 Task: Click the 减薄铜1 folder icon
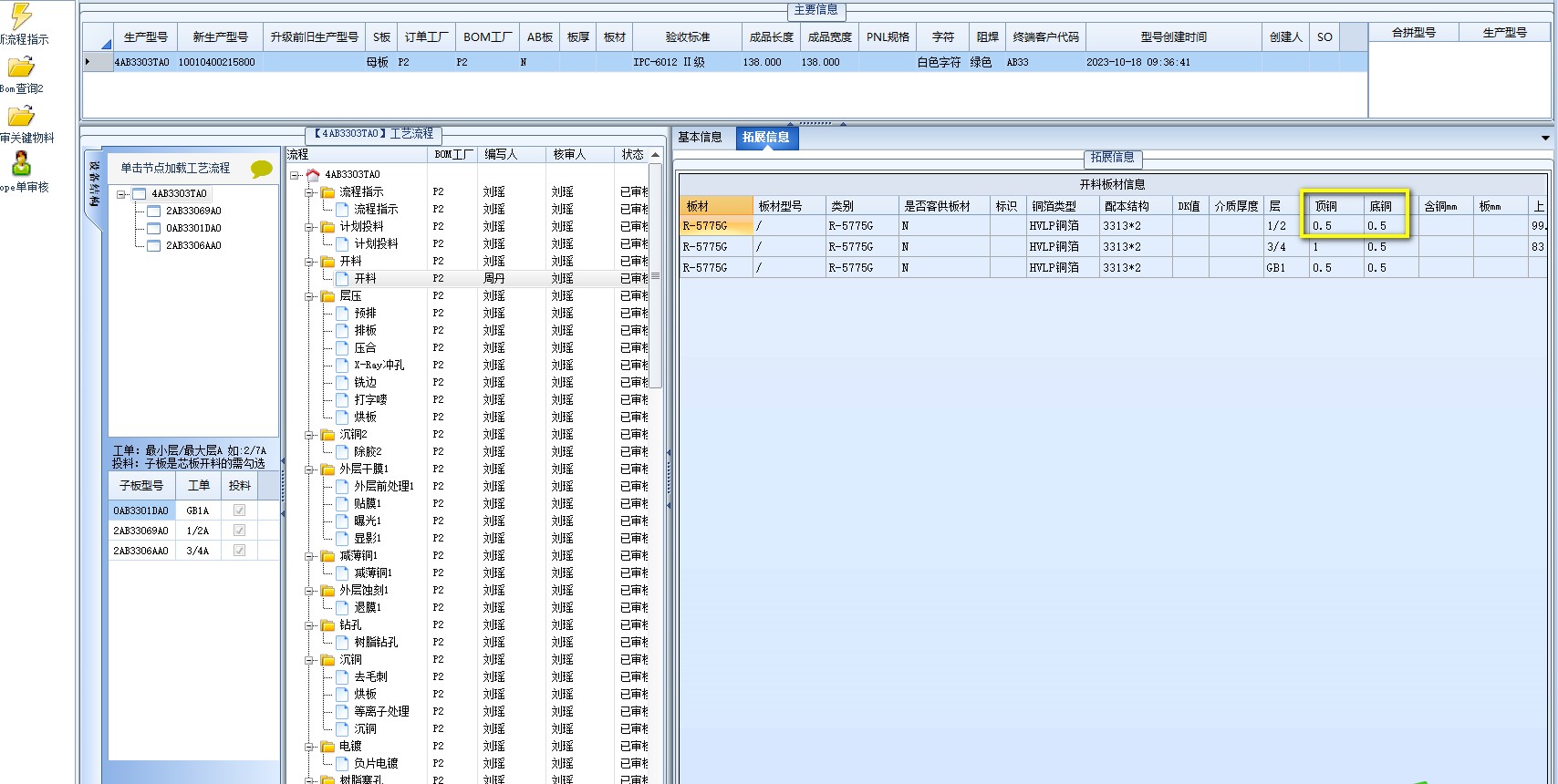[327, 555]
